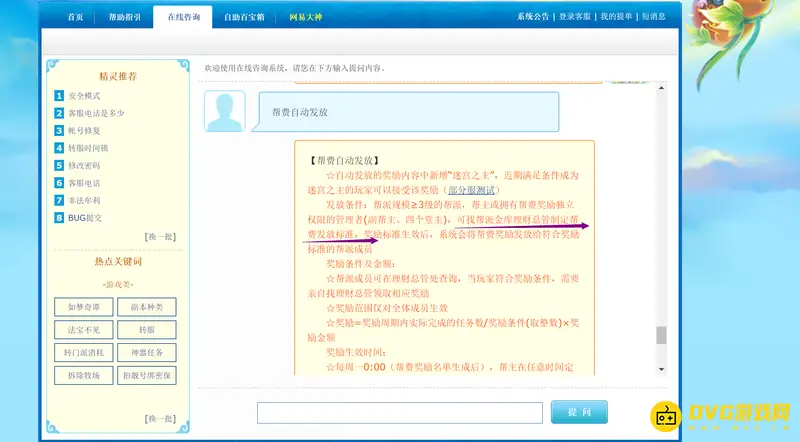Image resolution: width=800 pixels, height=442 pixels.
Task: Open the 修改密码 recommendation
Action: point(84,165)
